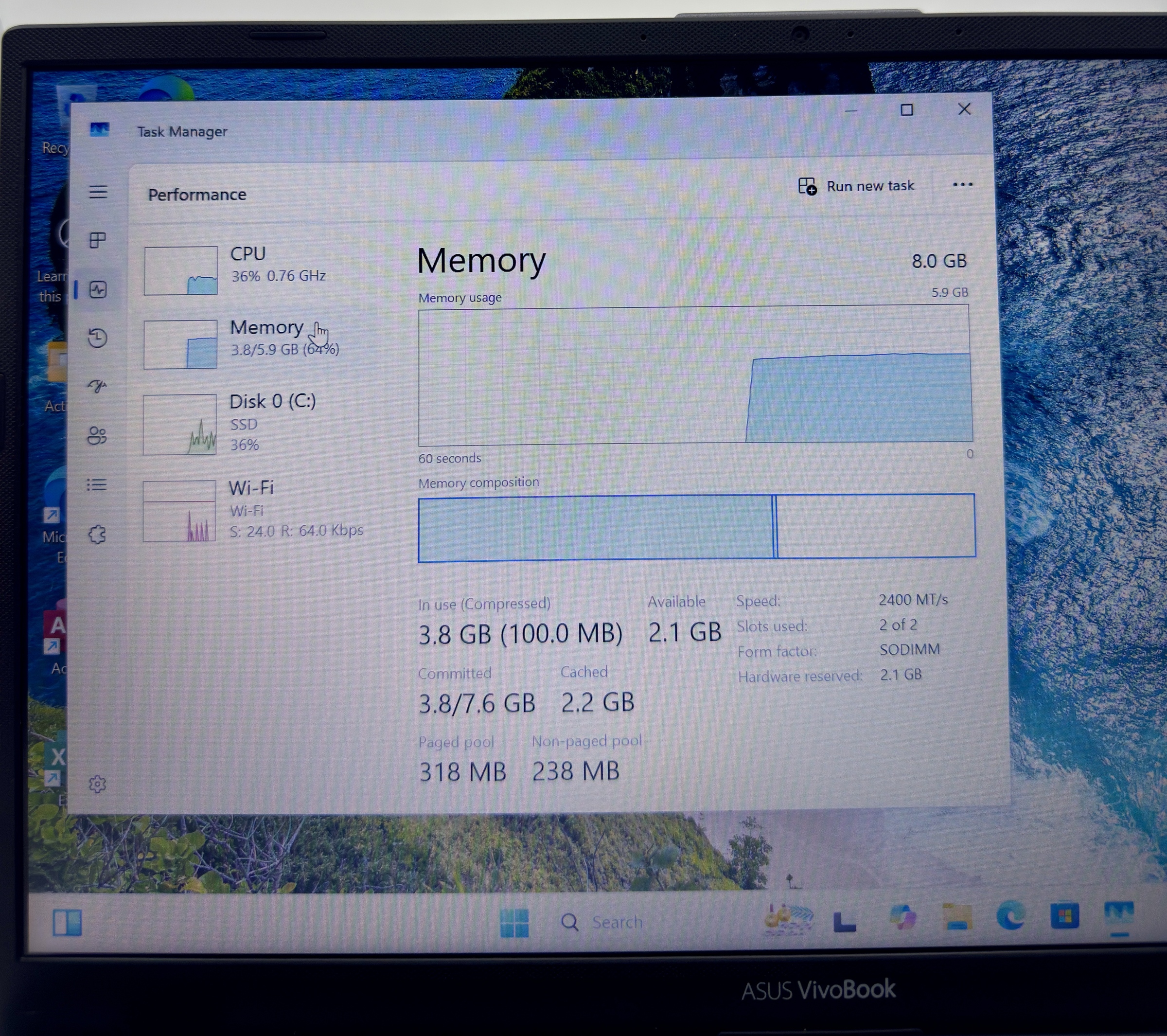
Task: Select the Performance page icon in sidebar
Action: (x=98, y=289)
